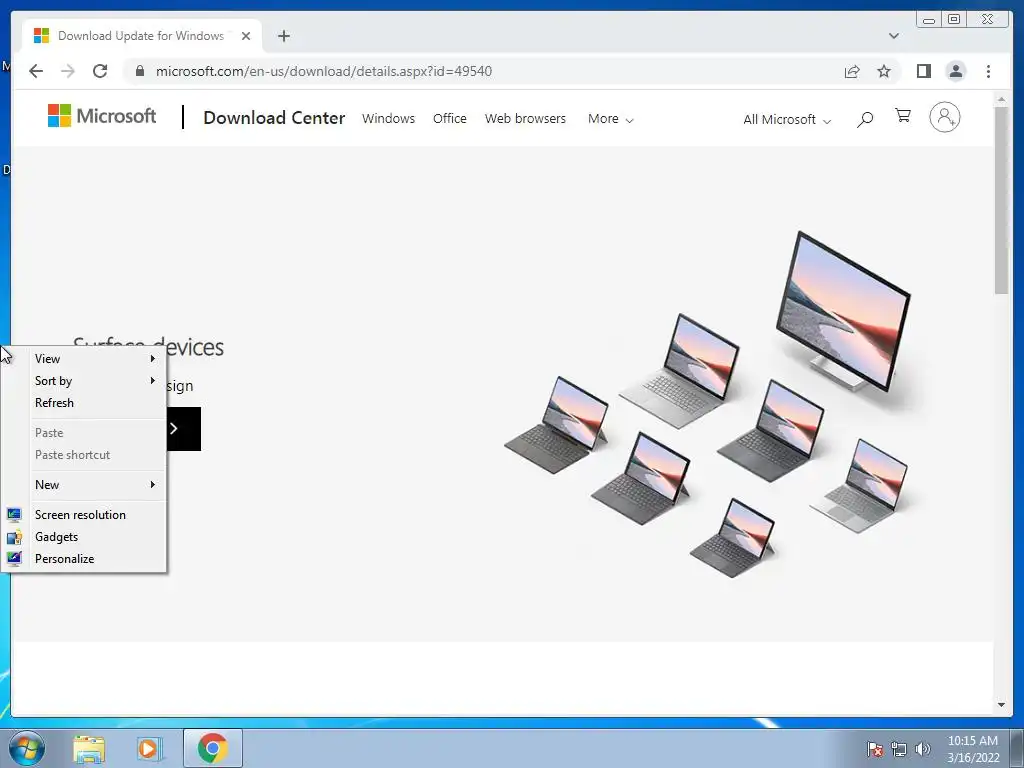This screenshot has height=768, width=1024.
Task: Click the black arrow button on the banner
Action: 184,429
